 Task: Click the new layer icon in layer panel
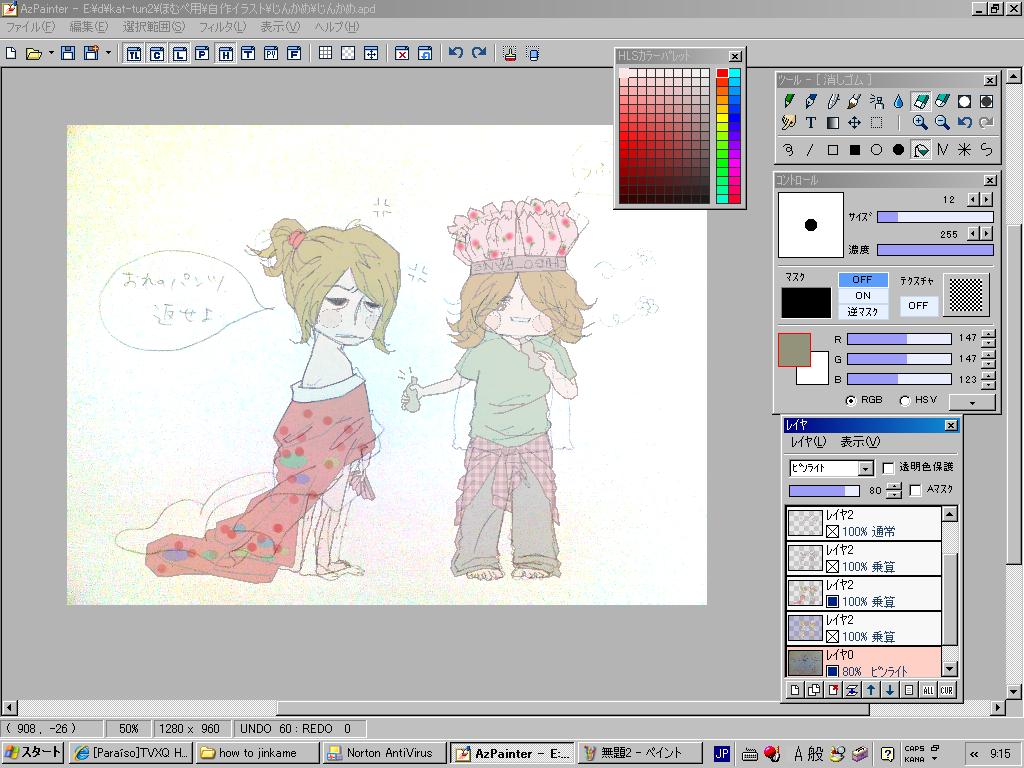coord(795,690)
